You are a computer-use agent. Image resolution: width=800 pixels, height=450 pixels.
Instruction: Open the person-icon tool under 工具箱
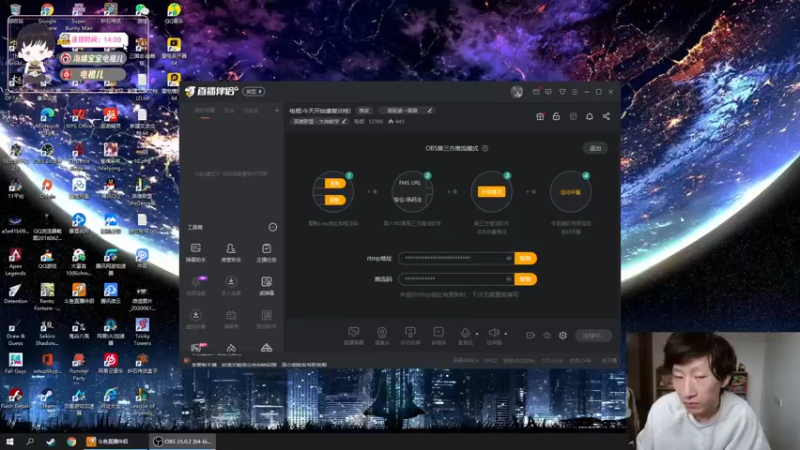tap(231, 253)
